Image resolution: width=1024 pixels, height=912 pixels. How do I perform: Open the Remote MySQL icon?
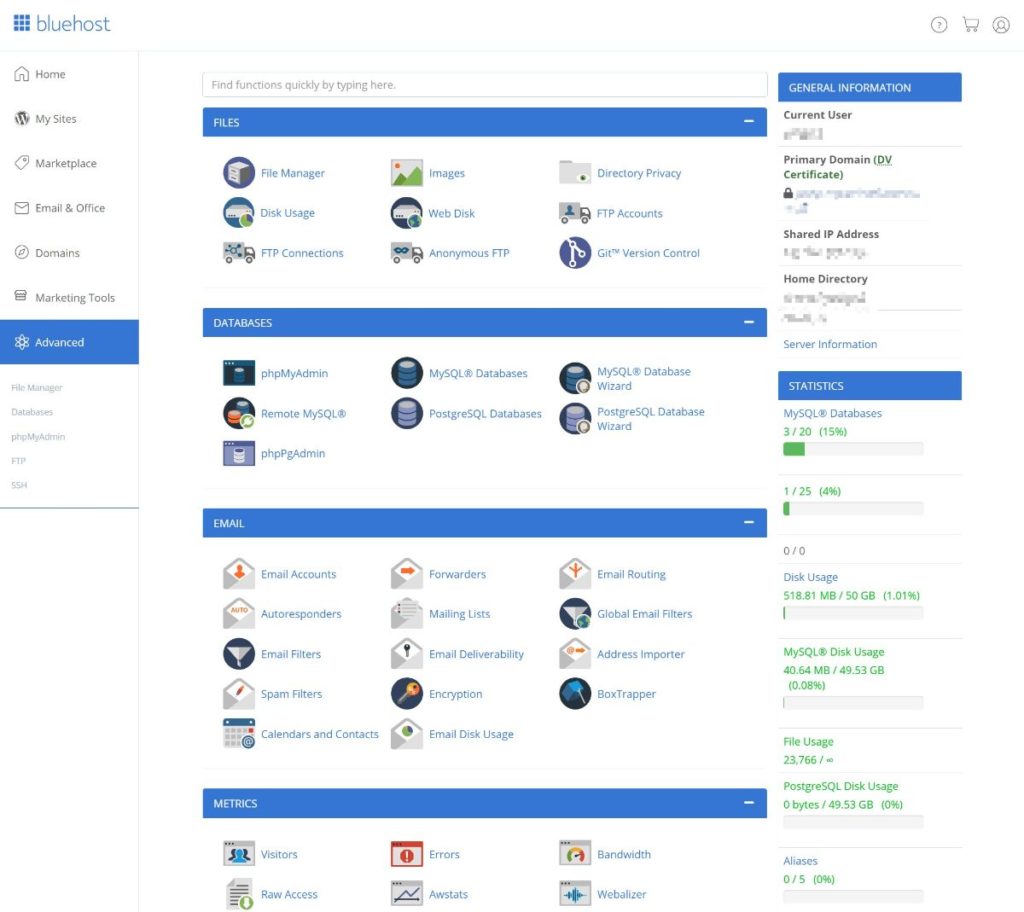point(239,414)
